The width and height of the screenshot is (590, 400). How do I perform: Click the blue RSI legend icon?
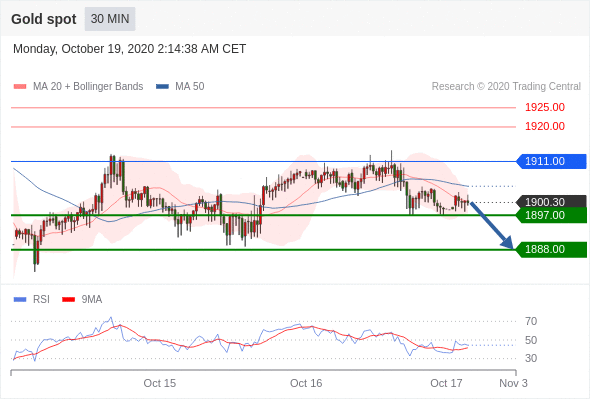20,300
